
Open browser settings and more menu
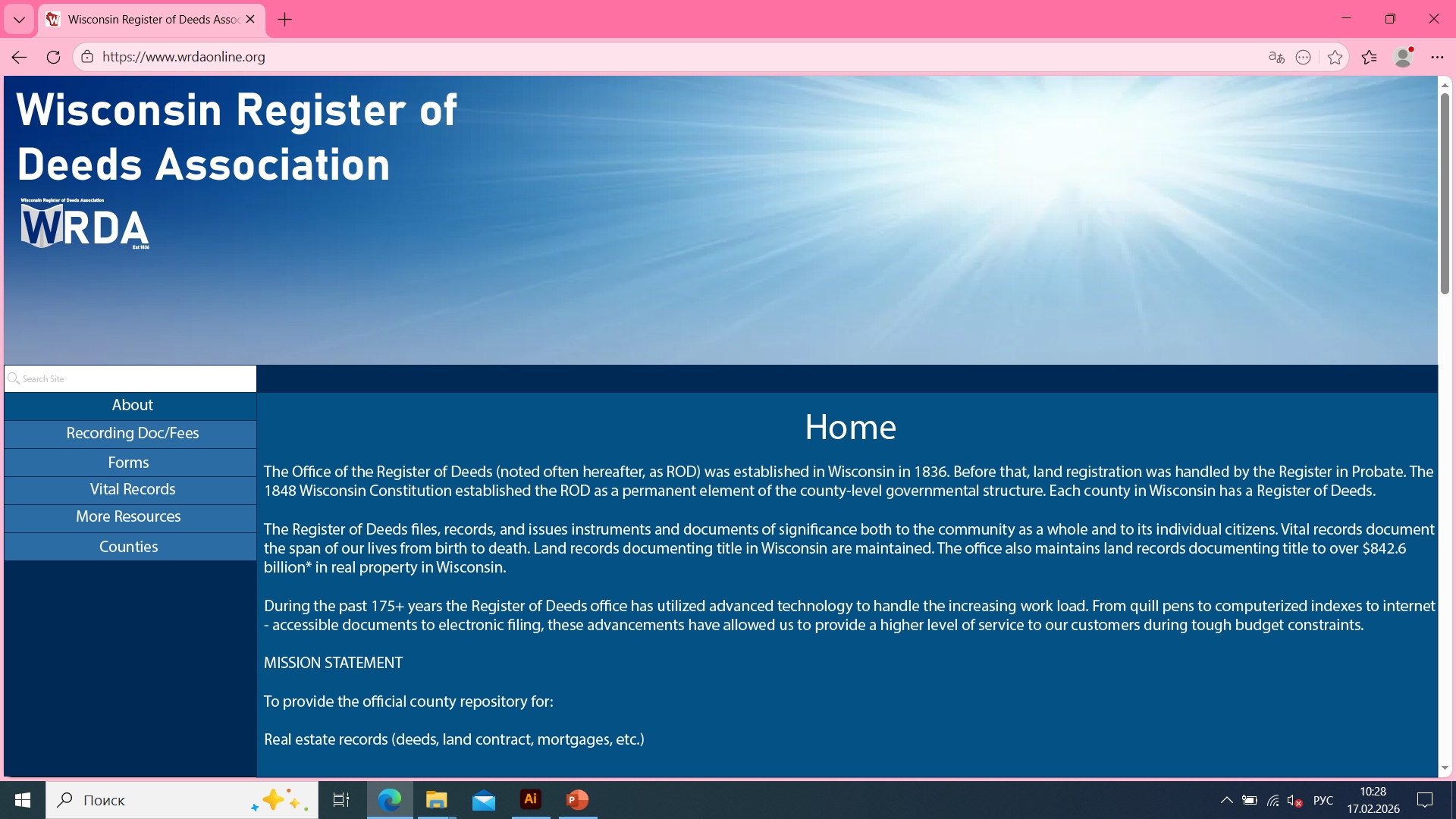click(1437, 57)
